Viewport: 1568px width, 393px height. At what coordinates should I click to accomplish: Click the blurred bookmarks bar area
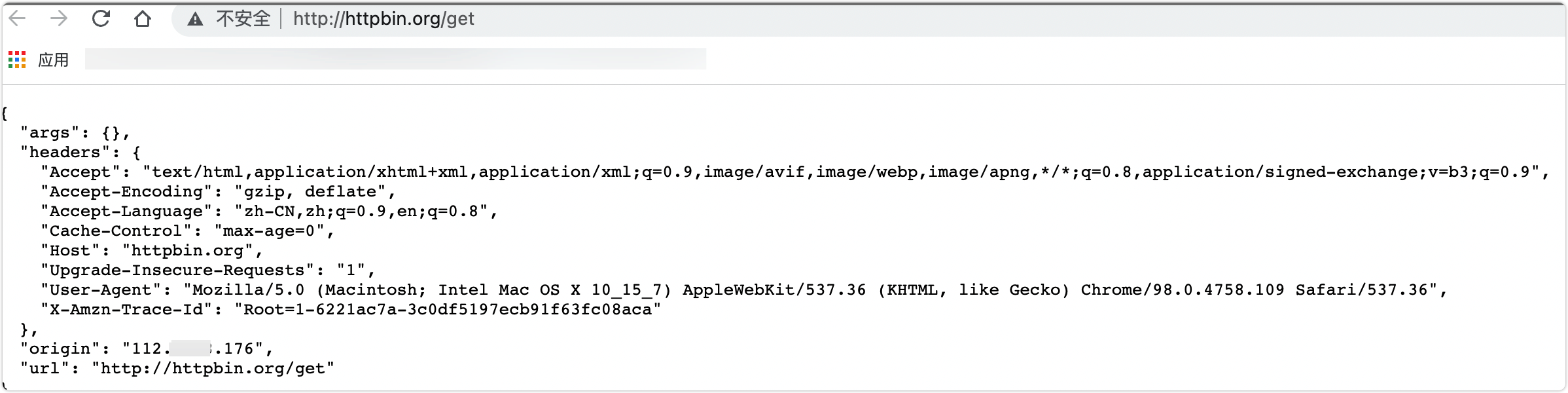[395, 59]
